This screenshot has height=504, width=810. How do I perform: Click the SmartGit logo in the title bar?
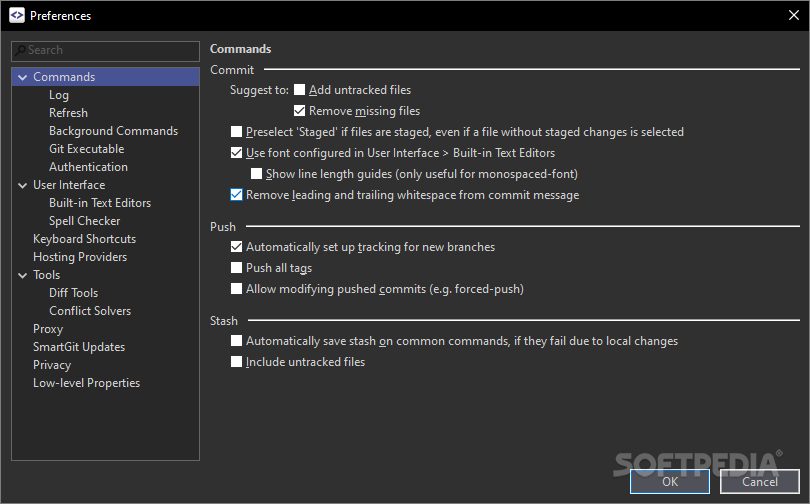pos(17,15)
